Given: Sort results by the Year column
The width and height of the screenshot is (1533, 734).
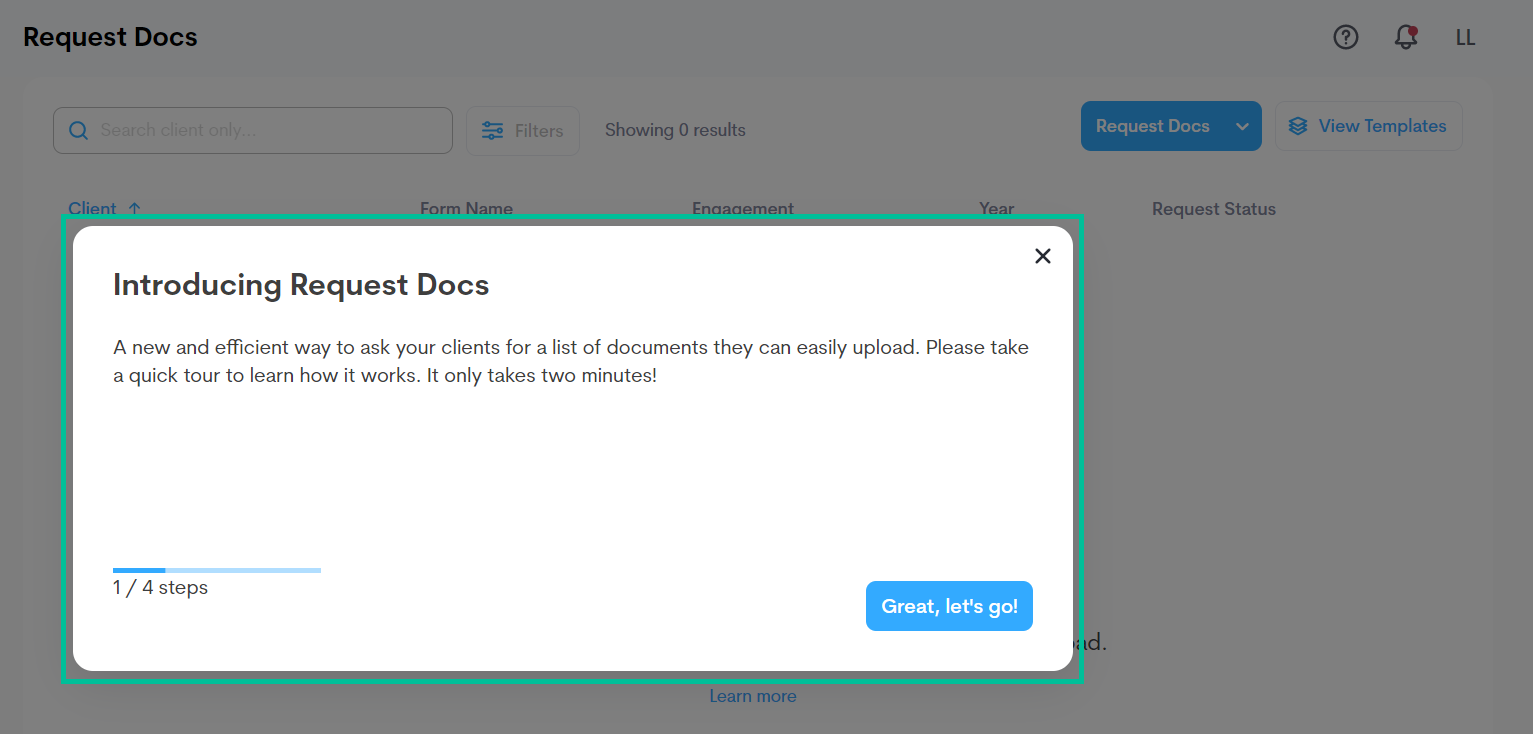Looking at the screenshot, I should point(996,208).
